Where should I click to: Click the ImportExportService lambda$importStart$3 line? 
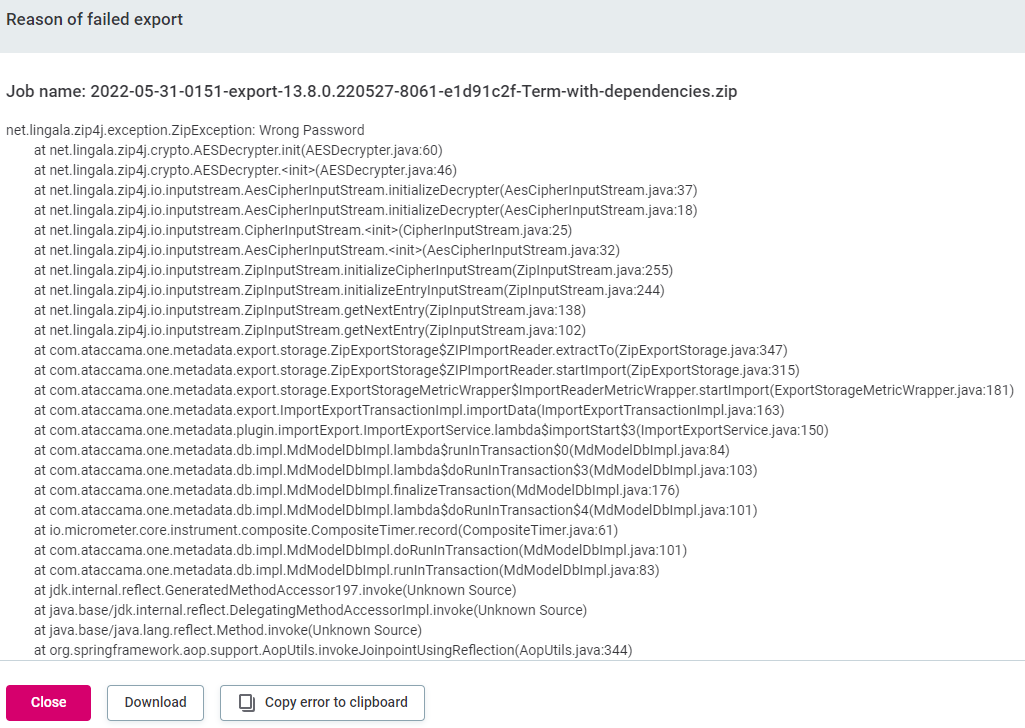(431, 430)
